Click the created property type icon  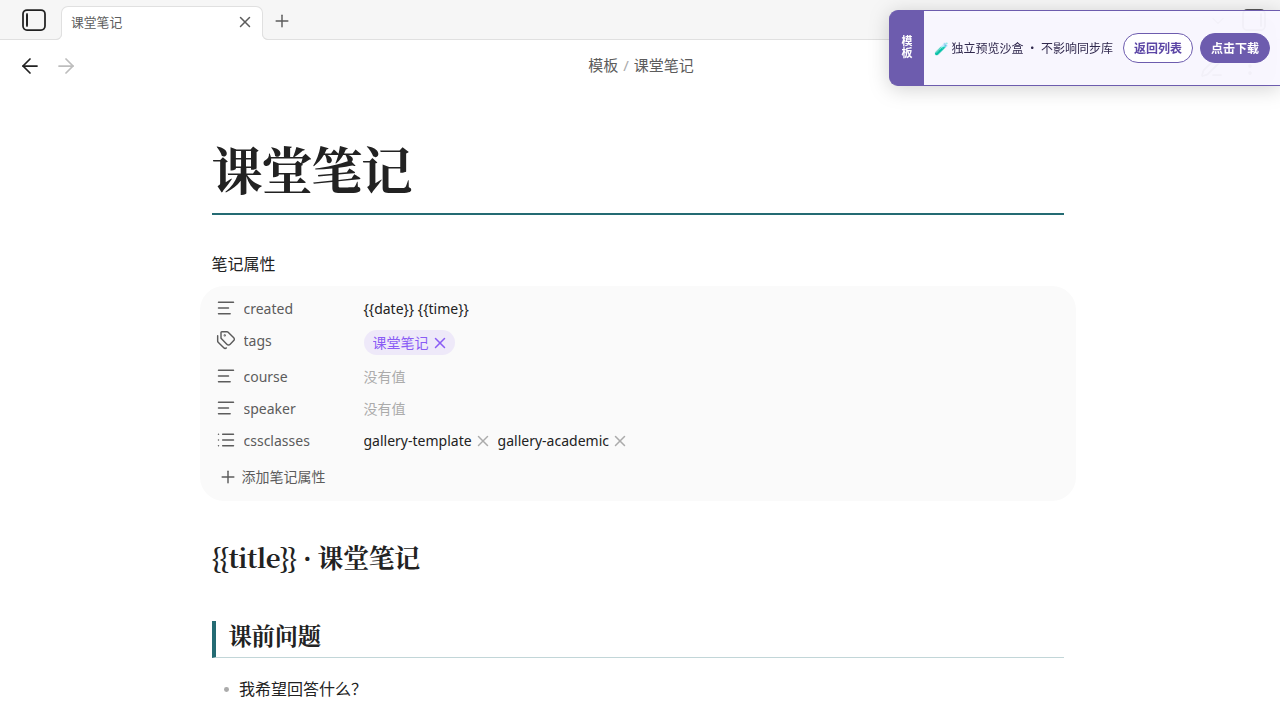[226, 308]
